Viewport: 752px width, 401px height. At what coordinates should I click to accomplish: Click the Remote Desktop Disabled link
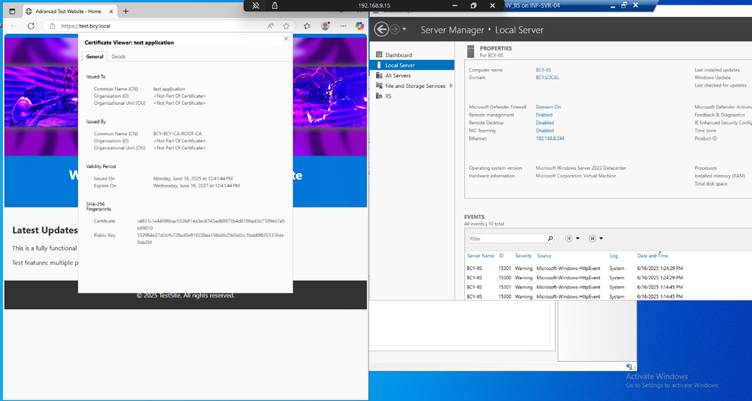coord(547,123)
